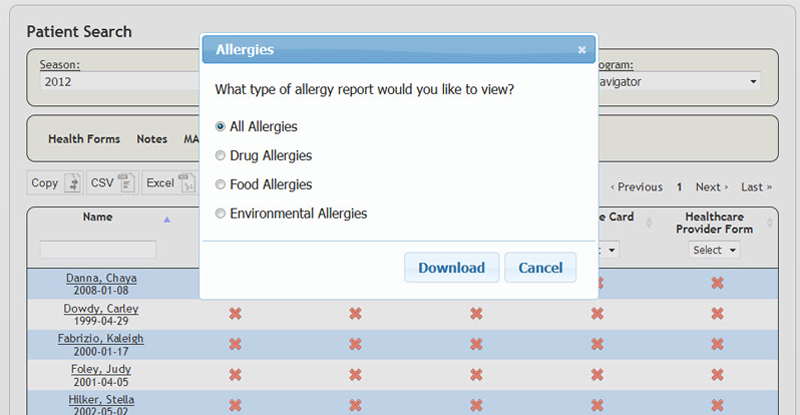This screenshot has height=415, width=800.
Task: Click the Name column ascending sort arrow
Action: 167,219
